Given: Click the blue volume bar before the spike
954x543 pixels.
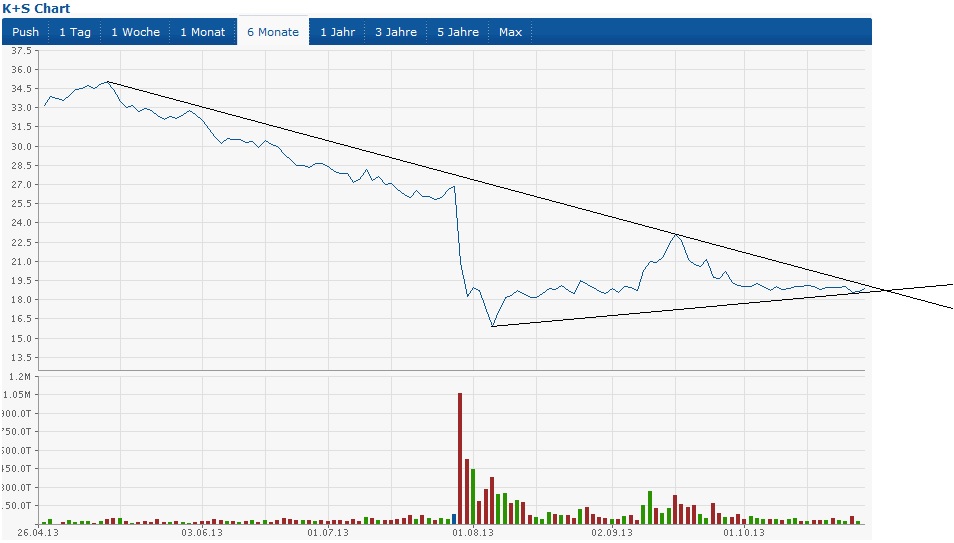Looking at the screenshot, I should [x=454, y=519].
